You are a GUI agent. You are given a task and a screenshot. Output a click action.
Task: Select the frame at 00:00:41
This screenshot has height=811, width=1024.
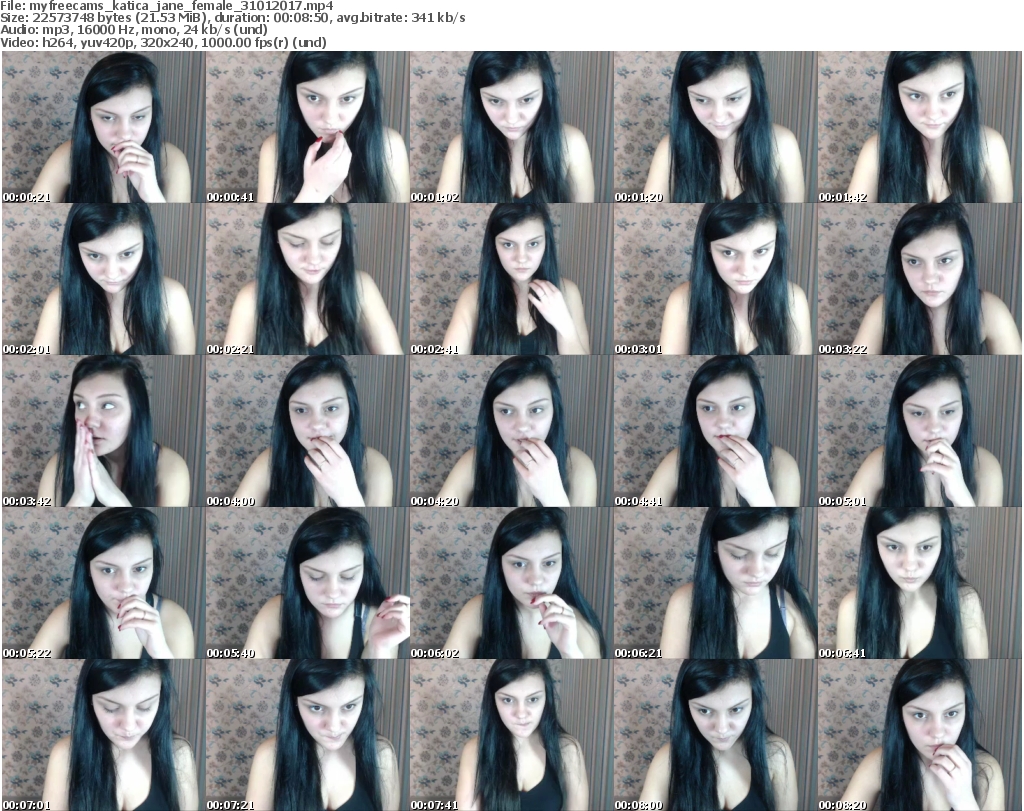pyautogui.click(x=307, y=127)
